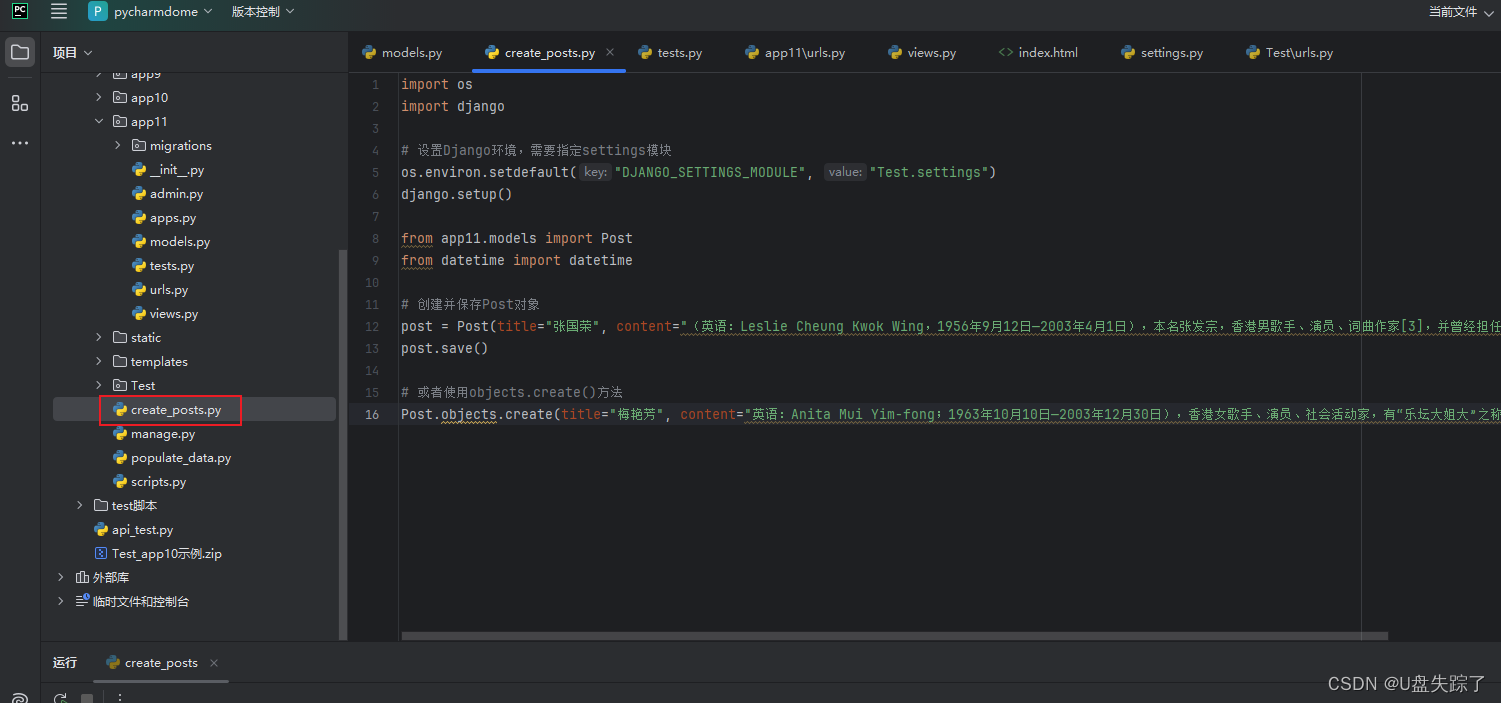Screen dimensions: 1501x703
Task: Switch to settings.py editor tab
Action: 1162,52
